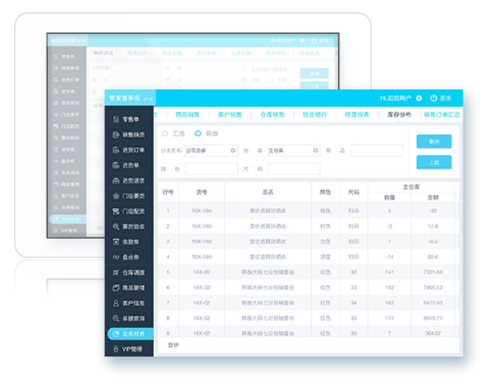Click the 品名 column header

pyautogui.click(x=268, y=192)
